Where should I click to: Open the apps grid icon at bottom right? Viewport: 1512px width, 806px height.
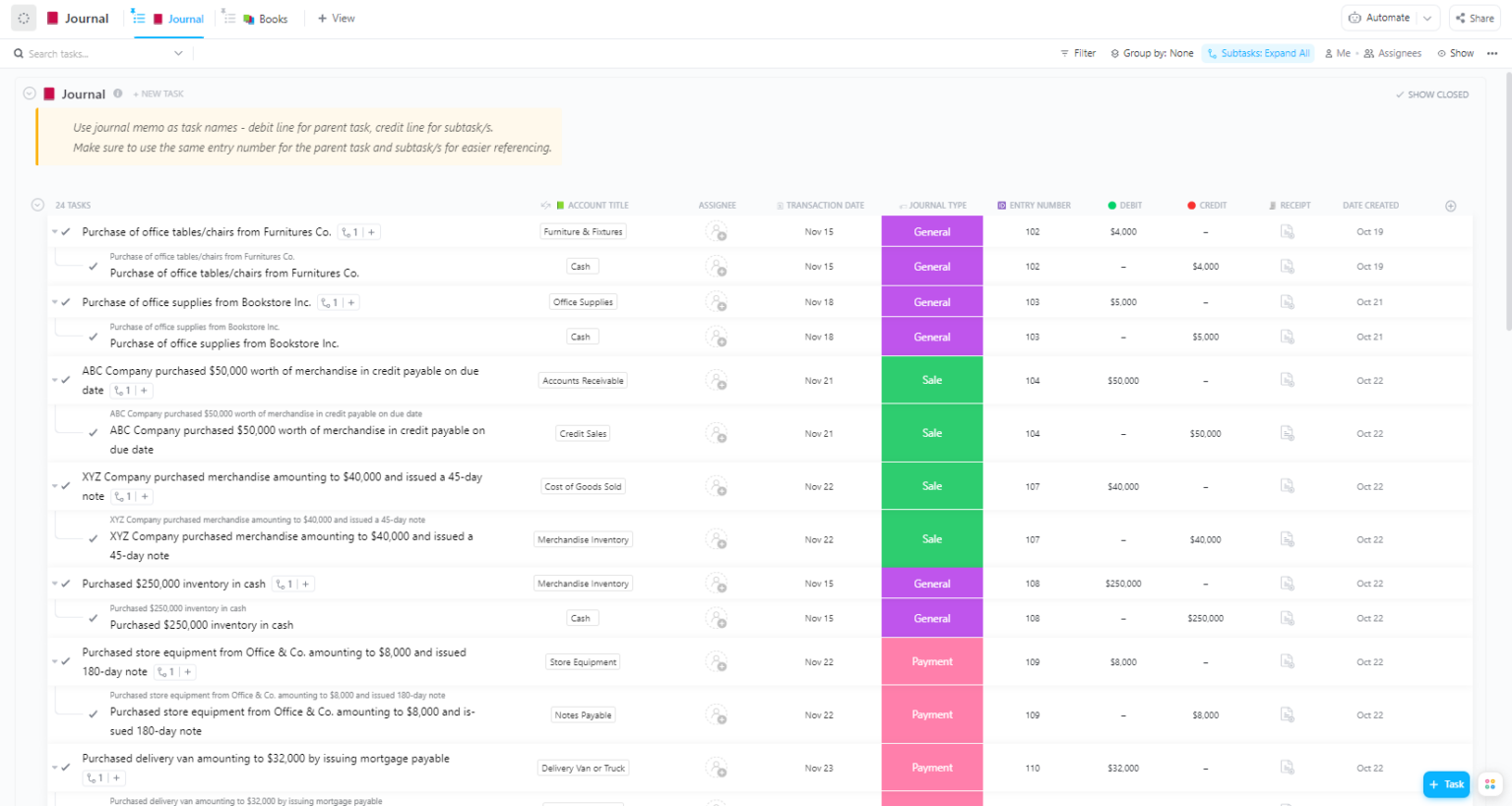pos(1489,784)
